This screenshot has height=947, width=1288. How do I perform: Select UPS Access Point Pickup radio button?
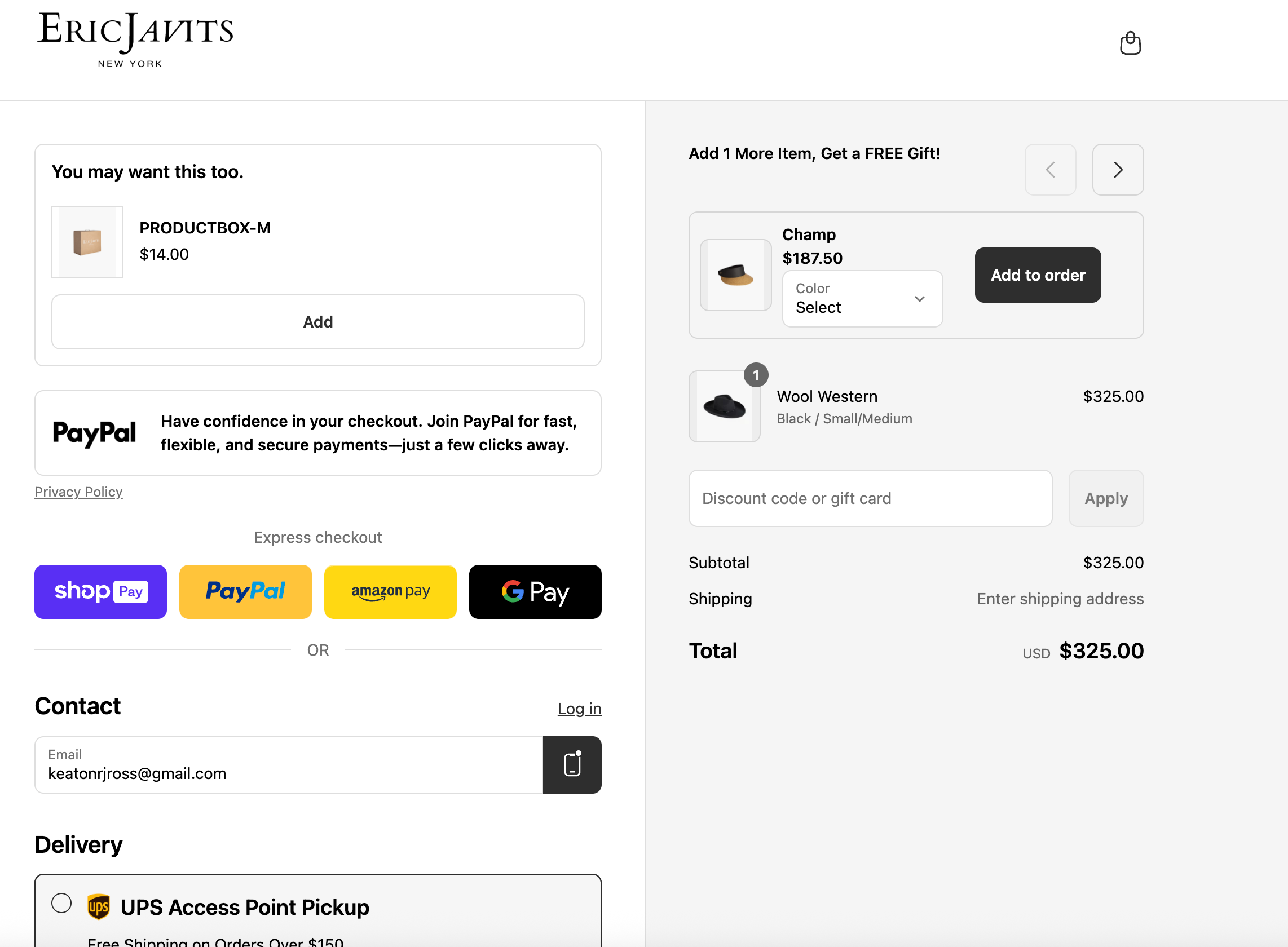click(61, 903)
